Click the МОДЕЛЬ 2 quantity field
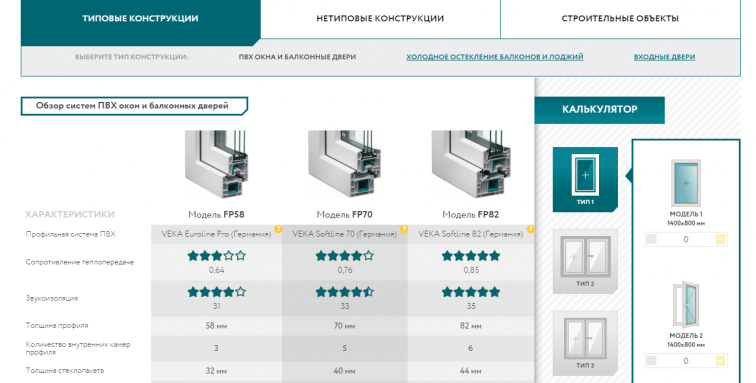This screenshot has height=383, width=756. click(x=686, y=361)
